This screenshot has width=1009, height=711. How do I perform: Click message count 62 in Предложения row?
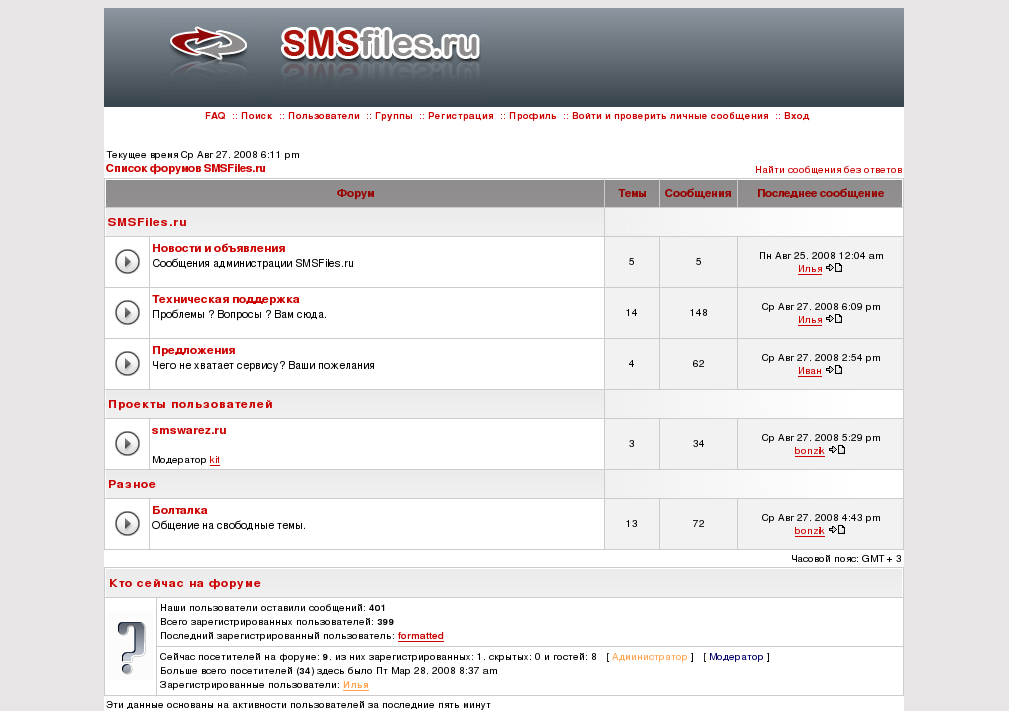698,364
